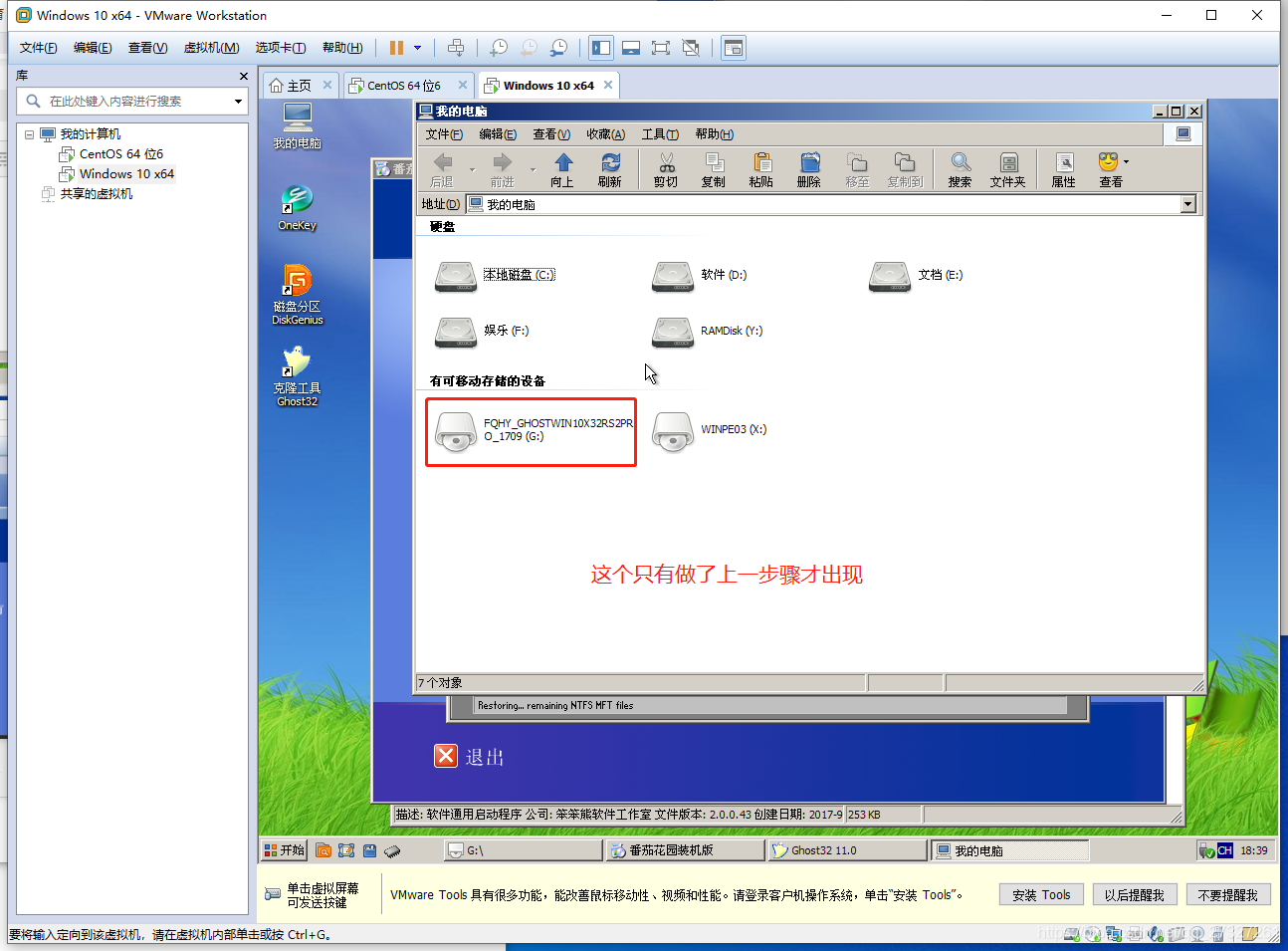The width and height of the screenshot is (1288, 951).
Task: Open 文件(F) menu in 我的电脑 window
Action: point(444,134)
